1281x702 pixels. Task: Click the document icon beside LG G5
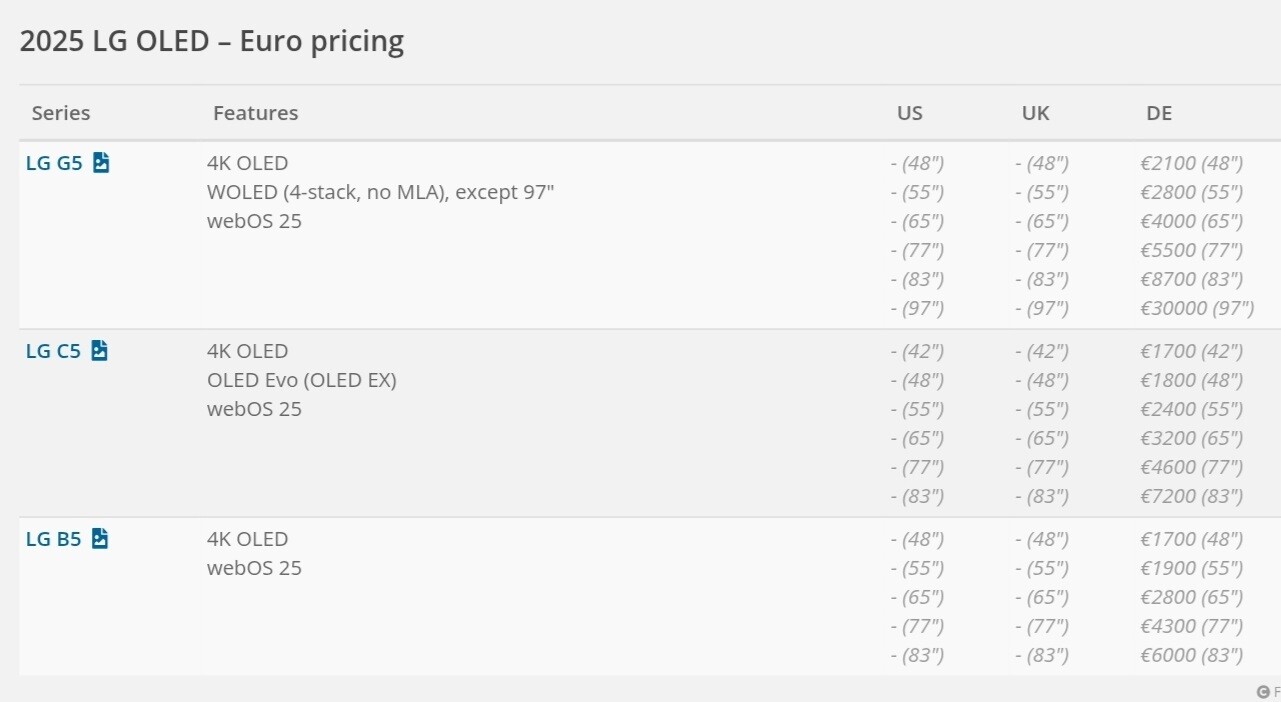(101, 163)
